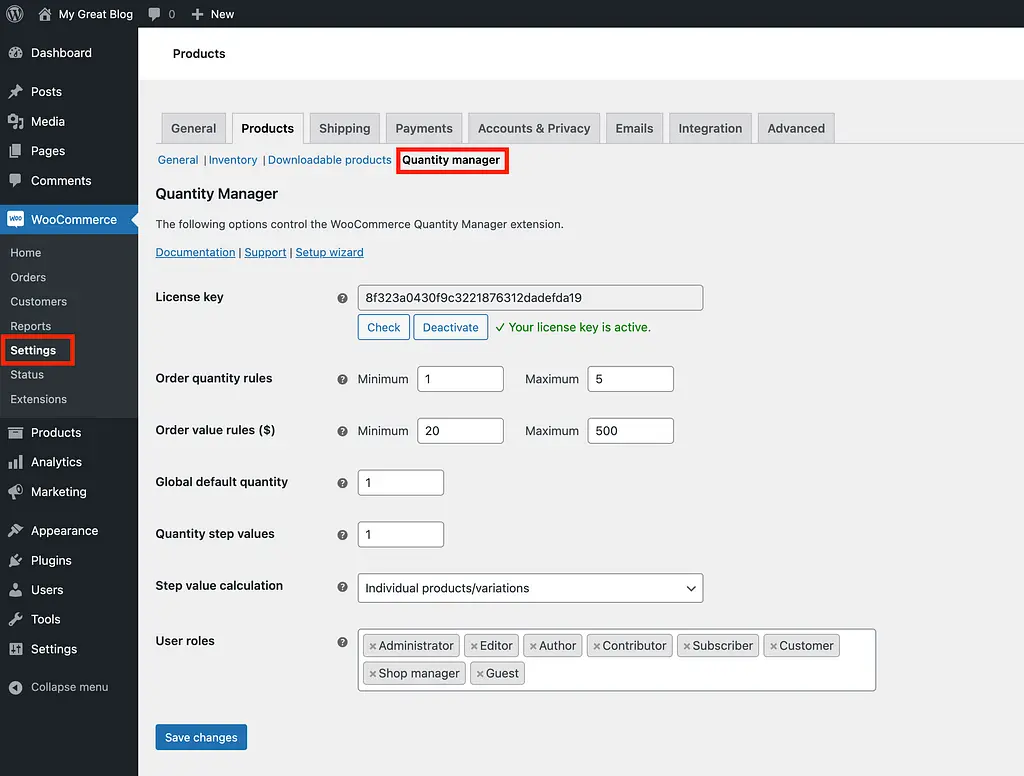Switch to the Payments tab
Screen dimensions: 1024x776
[424, 128]
